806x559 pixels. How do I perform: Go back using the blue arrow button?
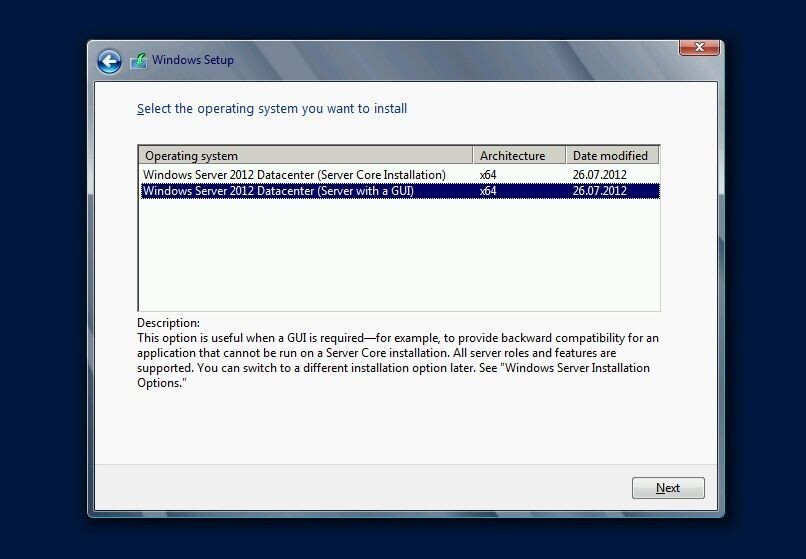109,62
